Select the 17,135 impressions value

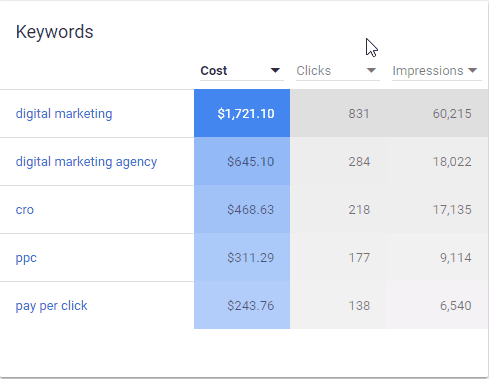(452, 210)
